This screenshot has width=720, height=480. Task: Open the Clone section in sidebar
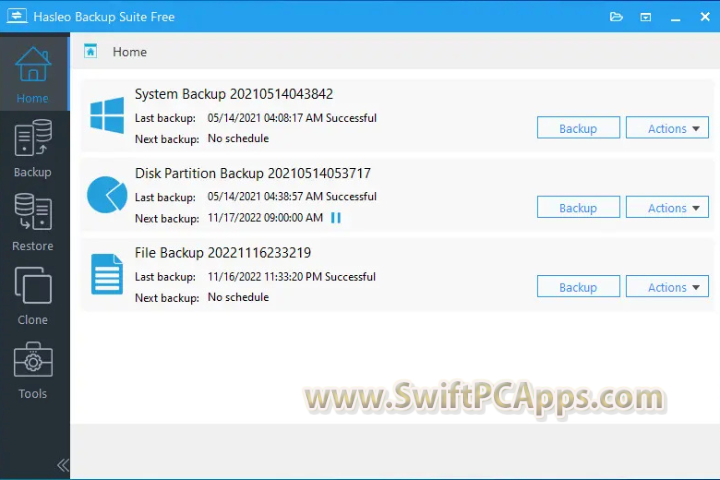pyautogui.click(x=34, y=296)
